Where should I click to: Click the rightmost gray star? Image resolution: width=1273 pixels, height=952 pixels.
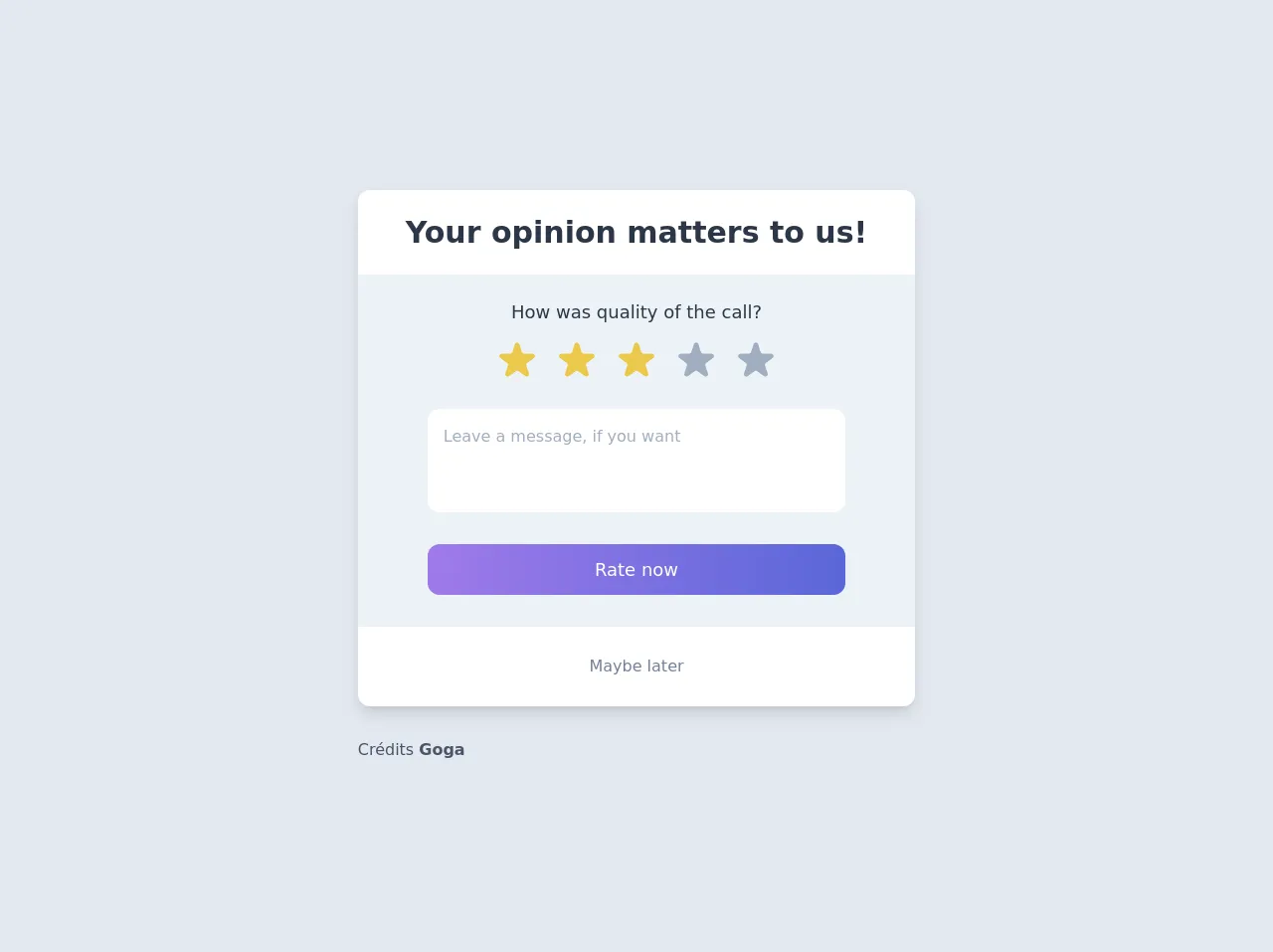[x=756, y=360]
